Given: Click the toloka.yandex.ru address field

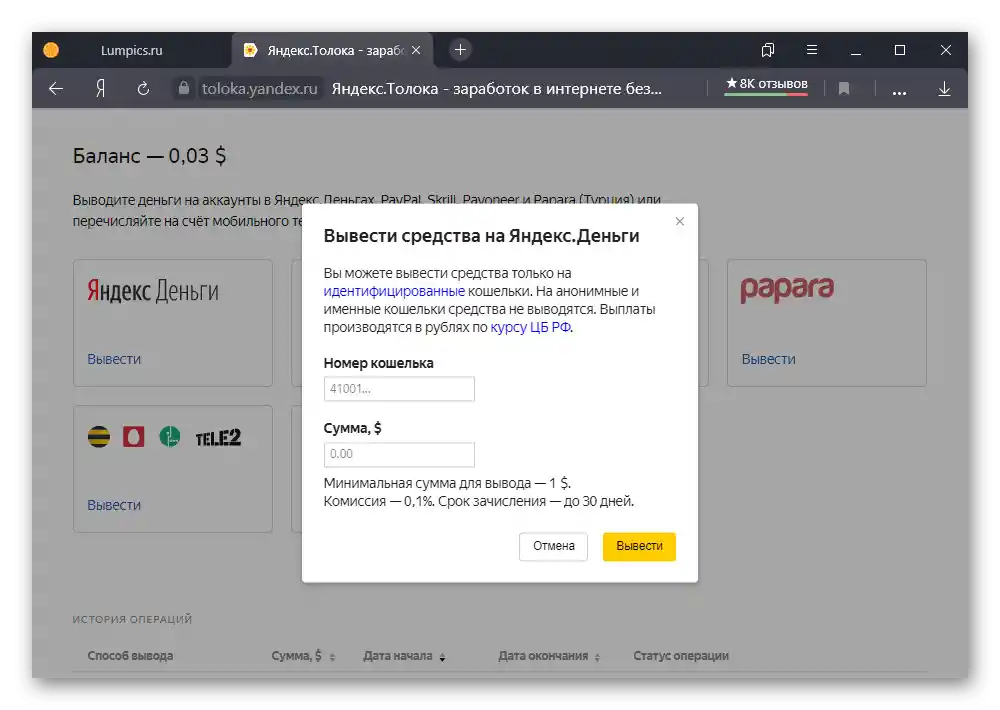Looking at the screenshot, I should point(260,89).
